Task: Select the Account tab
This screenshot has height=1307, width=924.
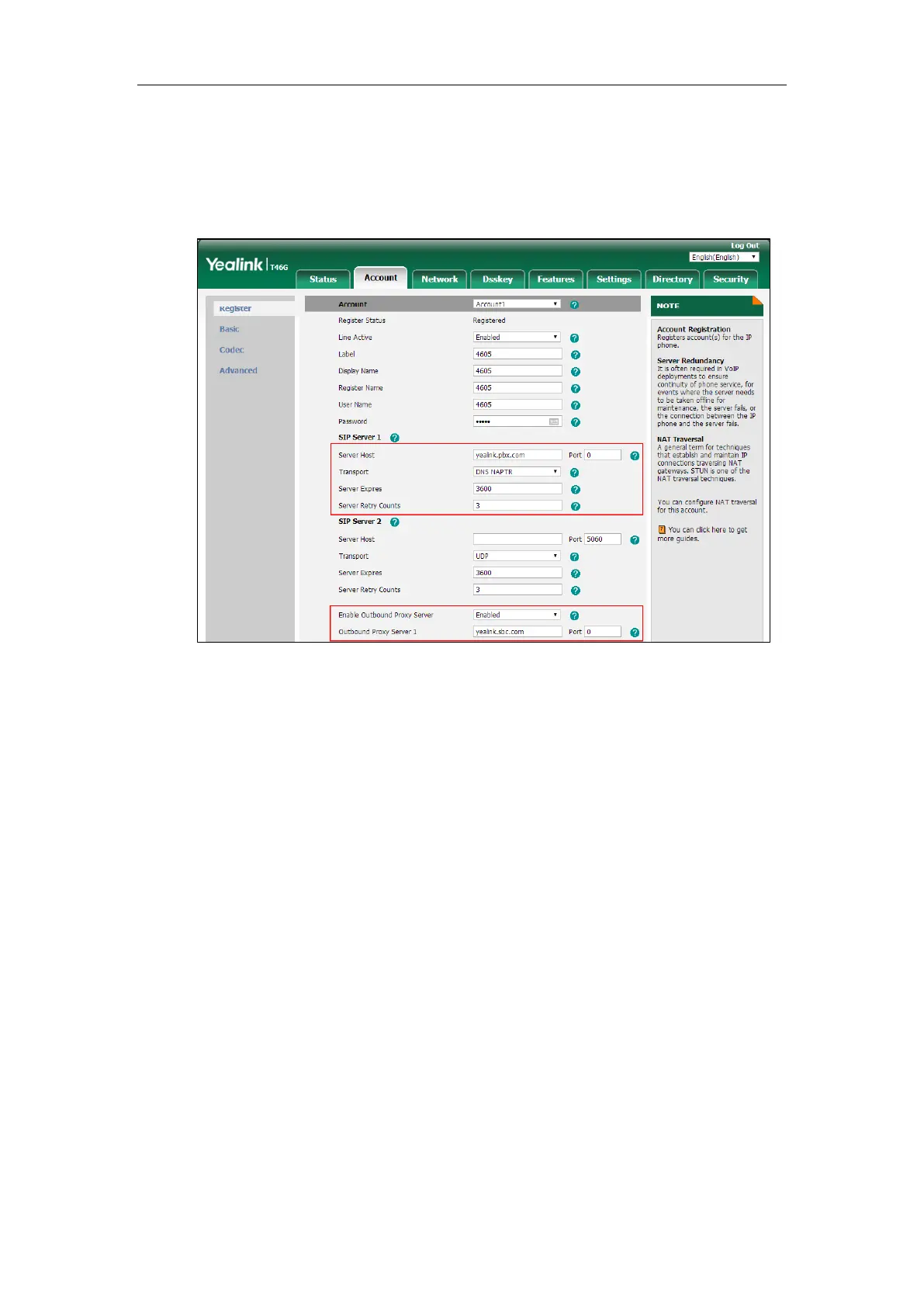Action: (381, 278)
